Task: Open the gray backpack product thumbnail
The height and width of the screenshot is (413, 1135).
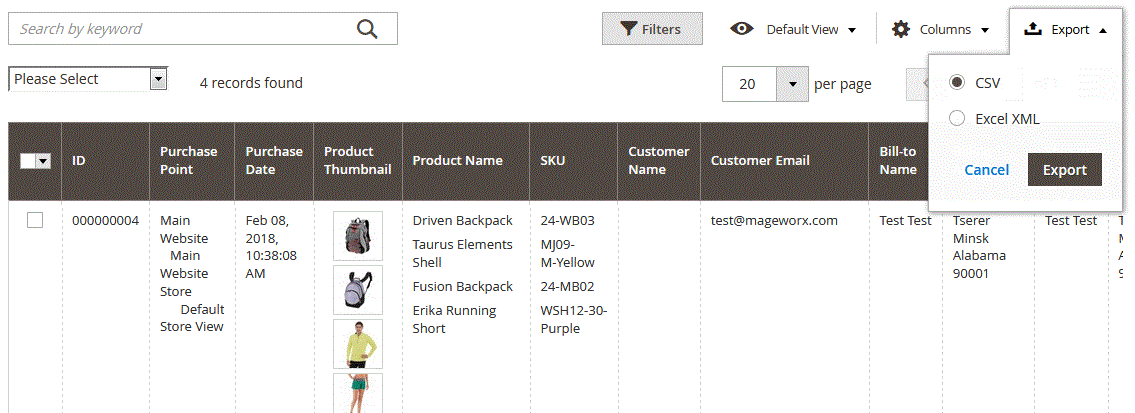Action: coord(358,236)
